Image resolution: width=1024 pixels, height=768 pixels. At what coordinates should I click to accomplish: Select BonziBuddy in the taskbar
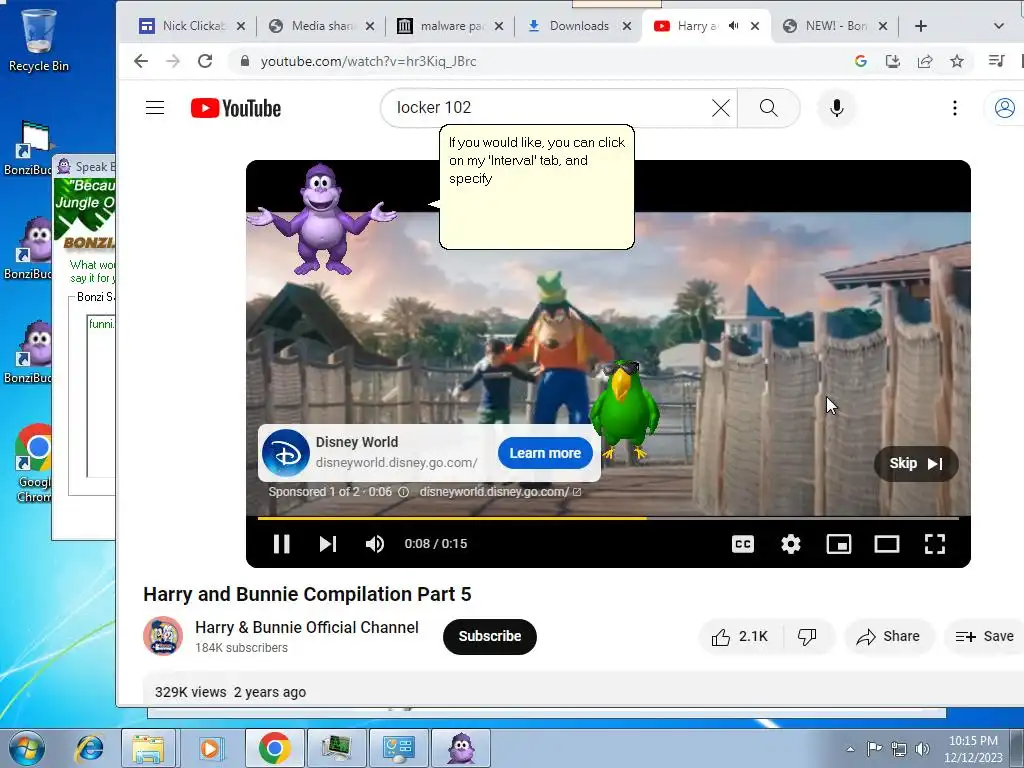pos(461,748)
